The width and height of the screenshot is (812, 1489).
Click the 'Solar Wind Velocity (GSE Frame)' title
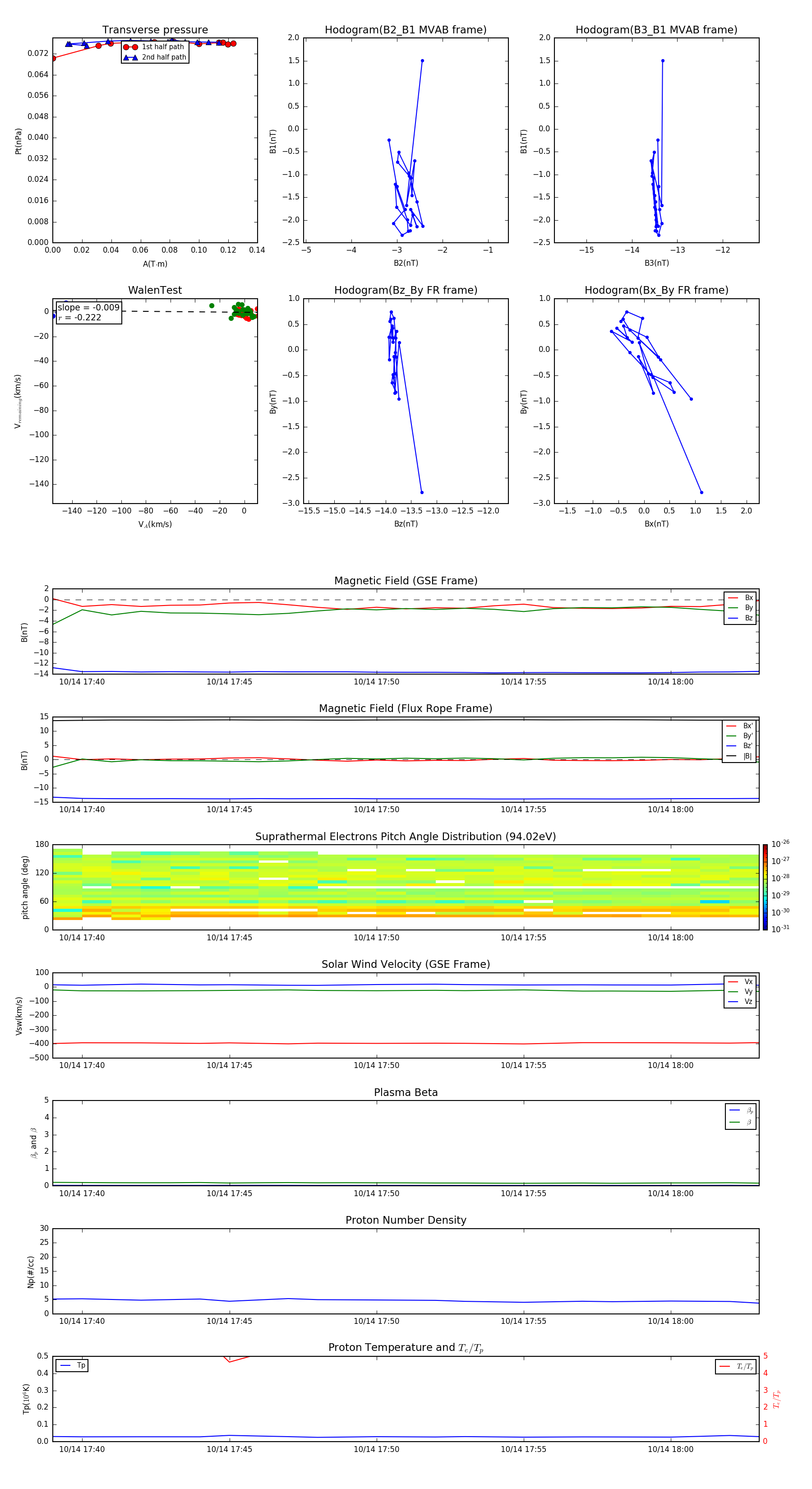(406, 965)
